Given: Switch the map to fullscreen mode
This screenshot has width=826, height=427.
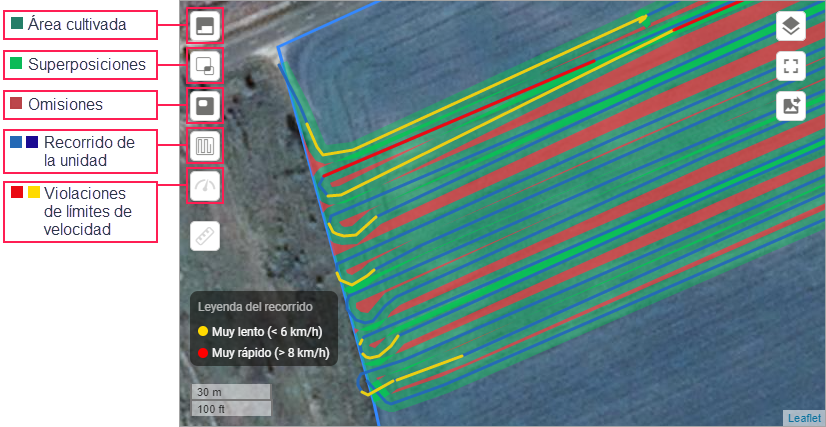Looking at the screenshot, I should click(791, 66).
